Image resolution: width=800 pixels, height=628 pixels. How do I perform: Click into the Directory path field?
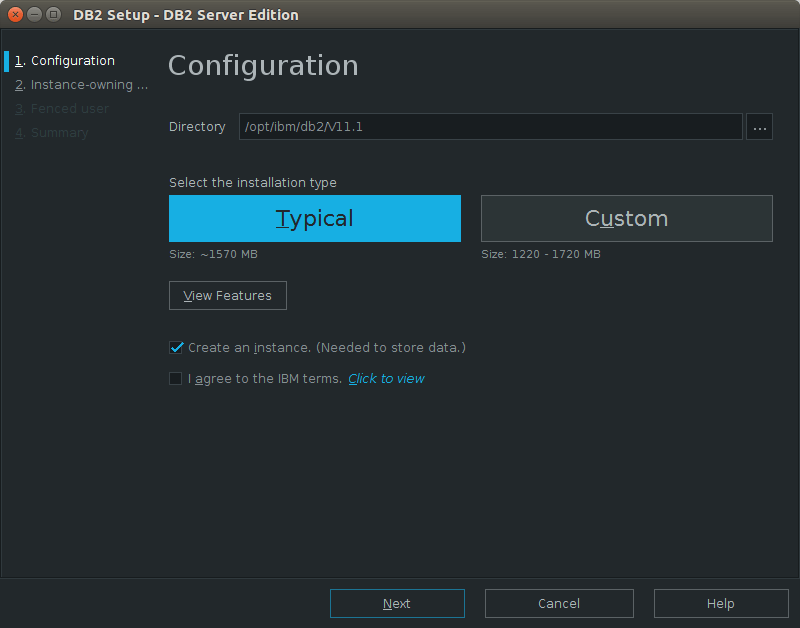click(x=490, y=127)
